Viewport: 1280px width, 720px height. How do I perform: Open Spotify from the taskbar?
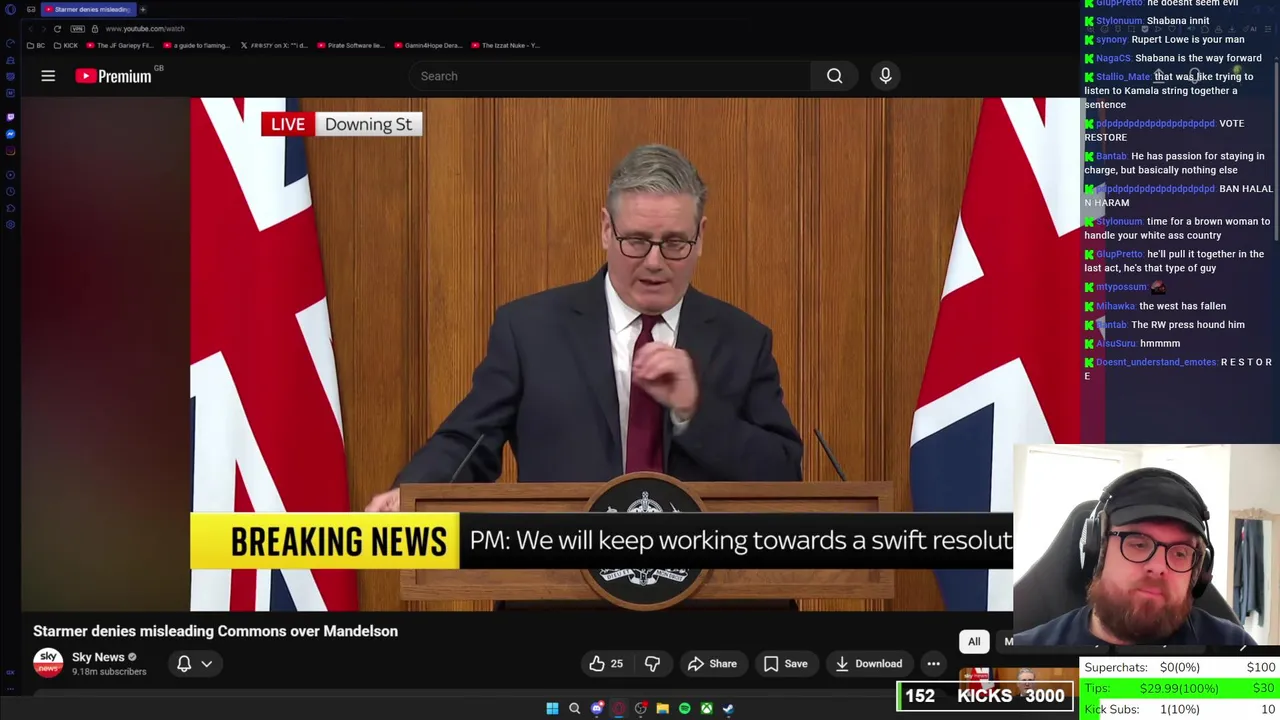click(684, 709)
